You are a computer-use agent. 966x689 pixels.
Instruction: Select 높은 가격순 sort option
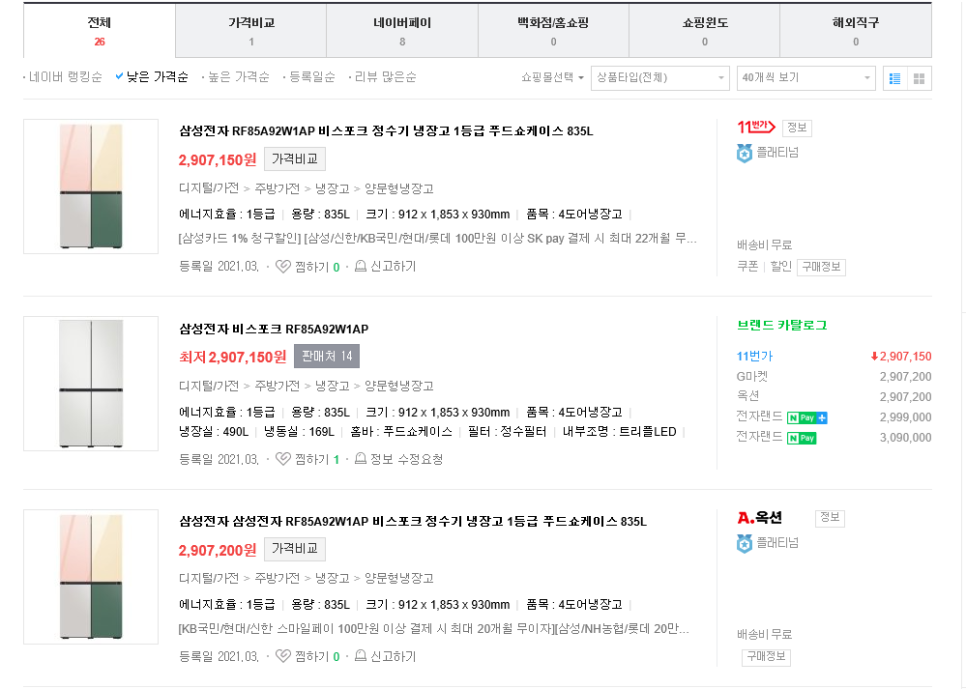tap(238, 77)
